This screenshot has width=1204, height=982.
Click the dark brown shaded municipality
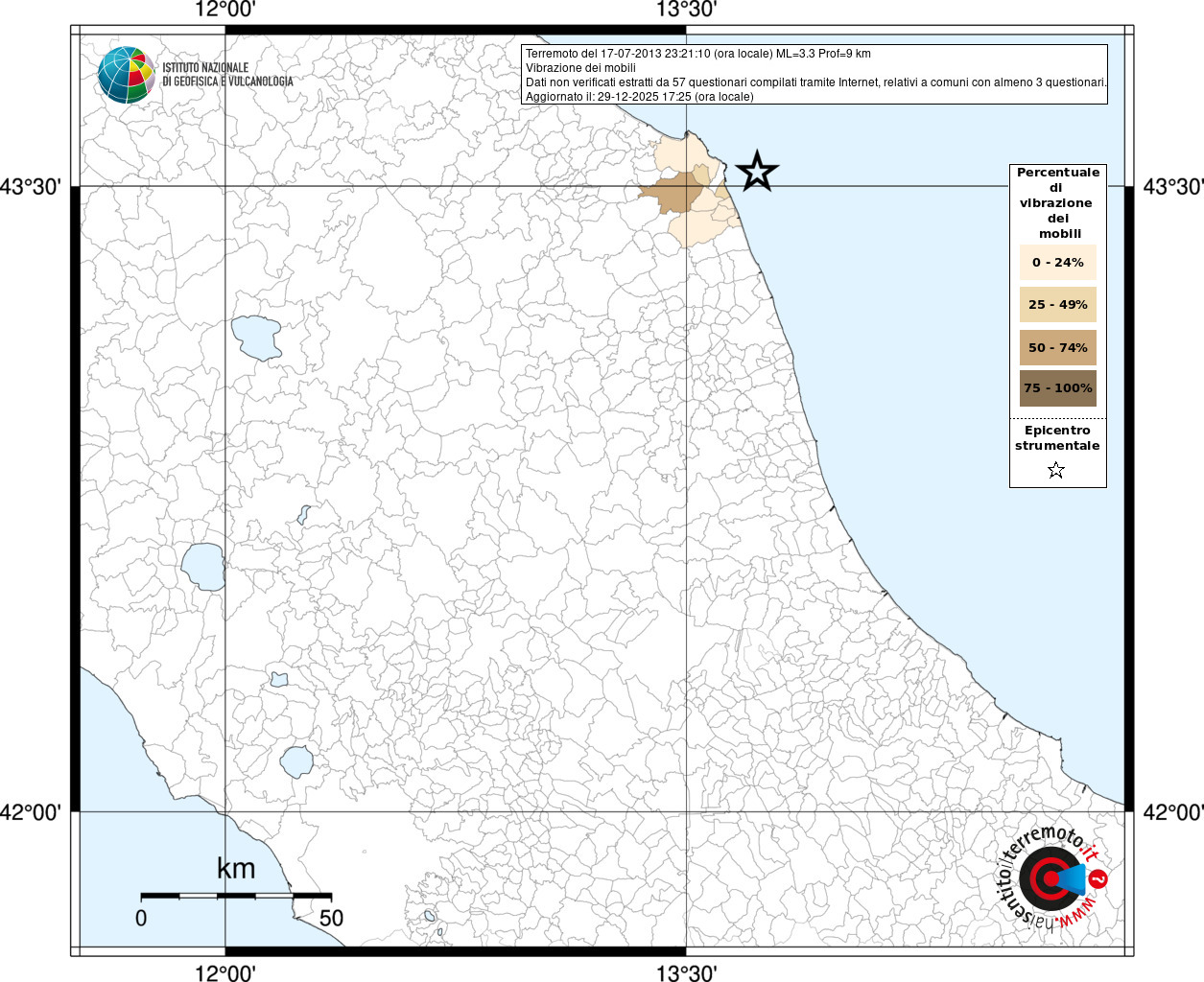point(673,193)
